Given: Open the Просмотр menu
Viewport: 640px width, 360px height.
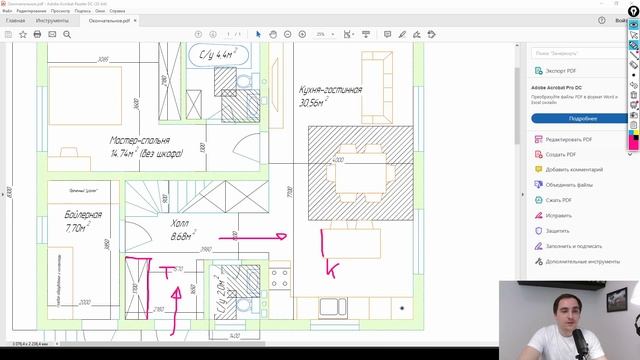Looking at the screenshot, I should click(60, 11).
